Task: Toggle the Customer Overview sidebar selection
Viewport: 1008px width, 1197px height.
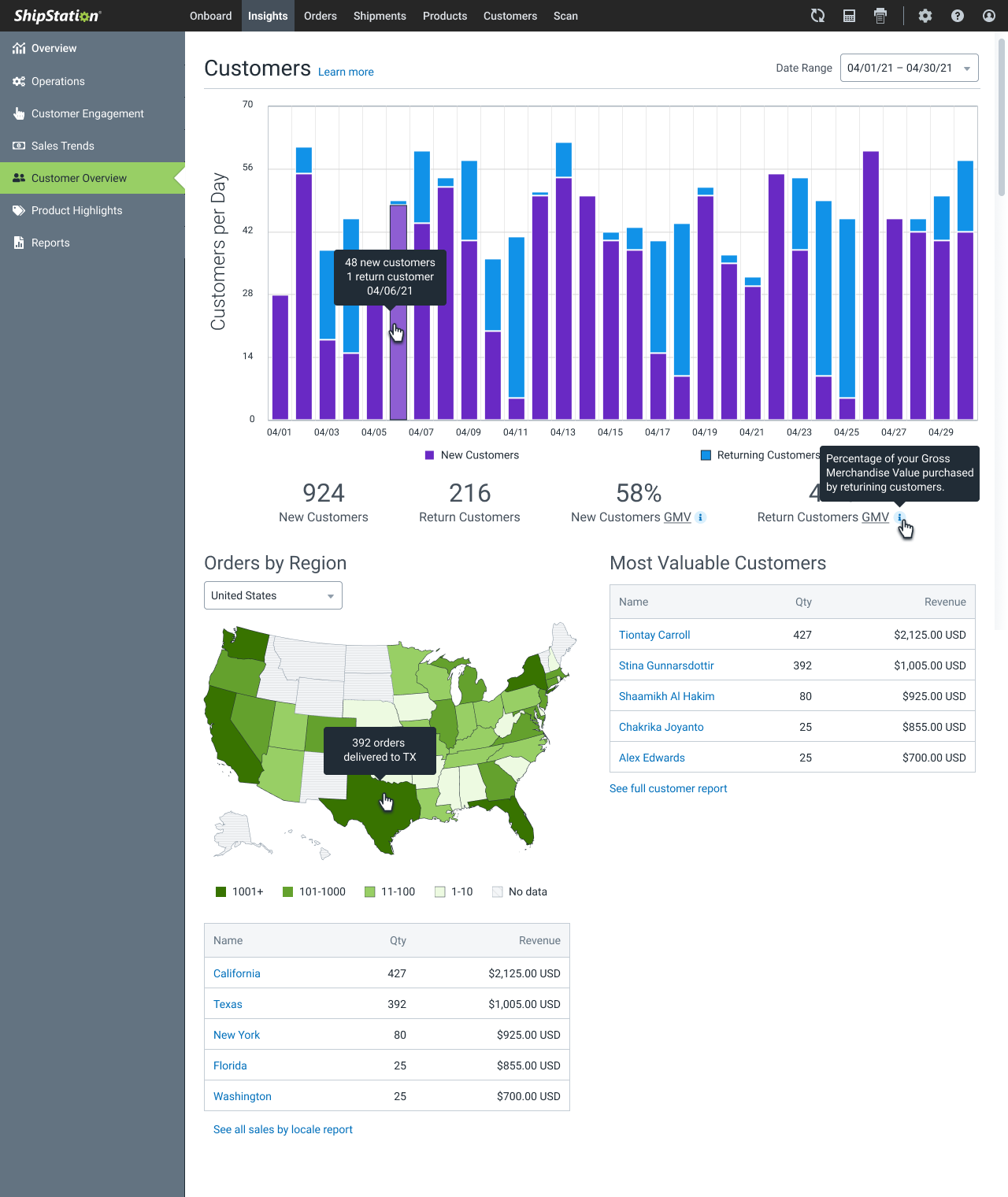Action: point(79,178)
